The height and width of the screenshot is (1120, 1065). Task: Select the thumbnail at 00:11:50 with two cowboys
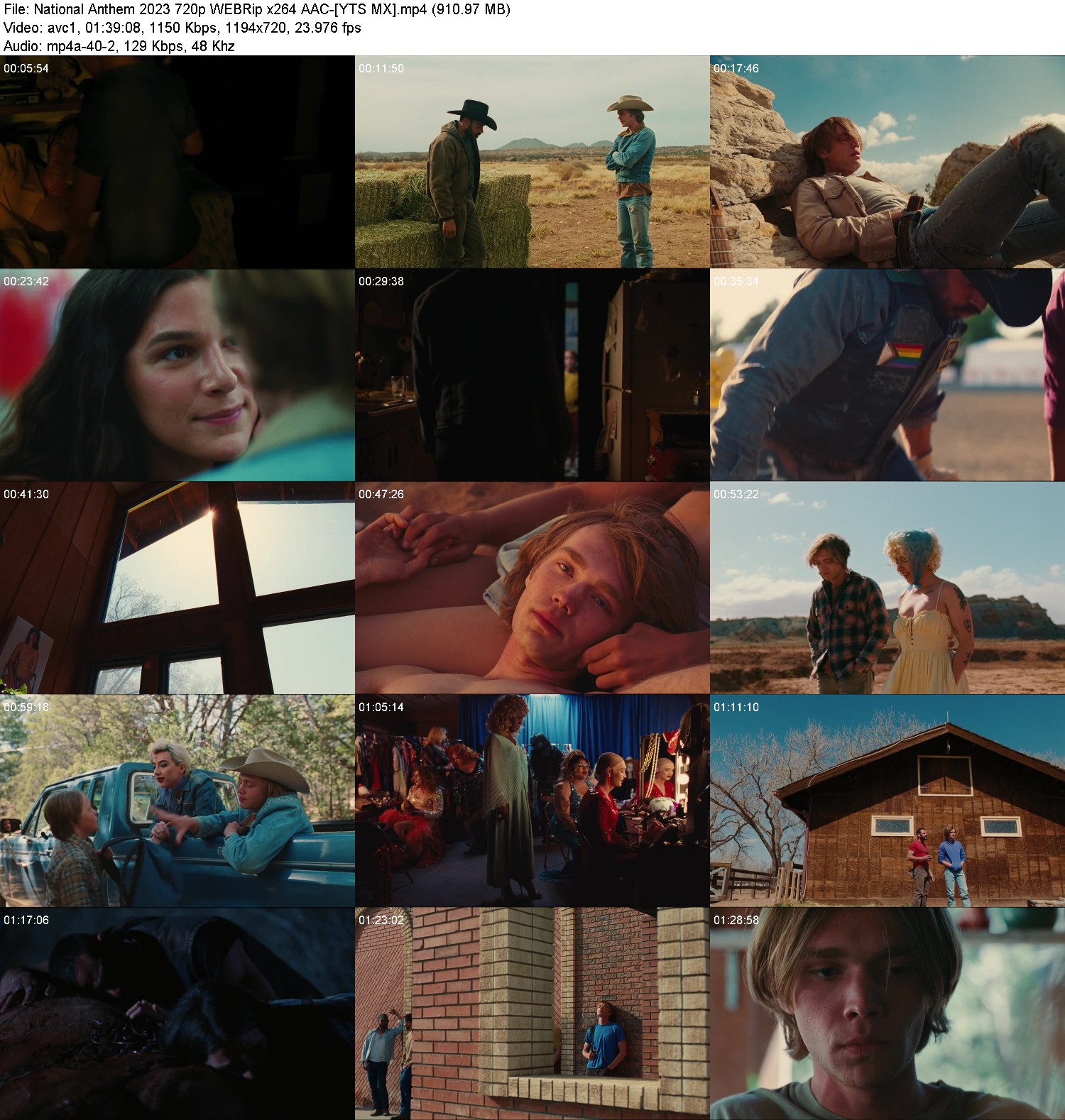[532, 162]
